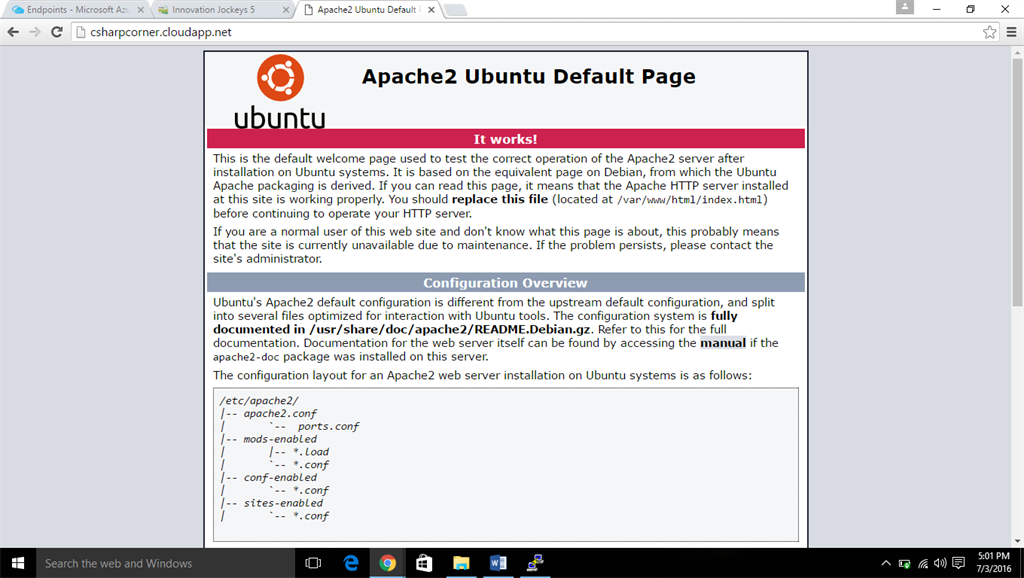The image size is (1024, 578).
Task: Open a new tab with the new-tab button
Action: 455,10
